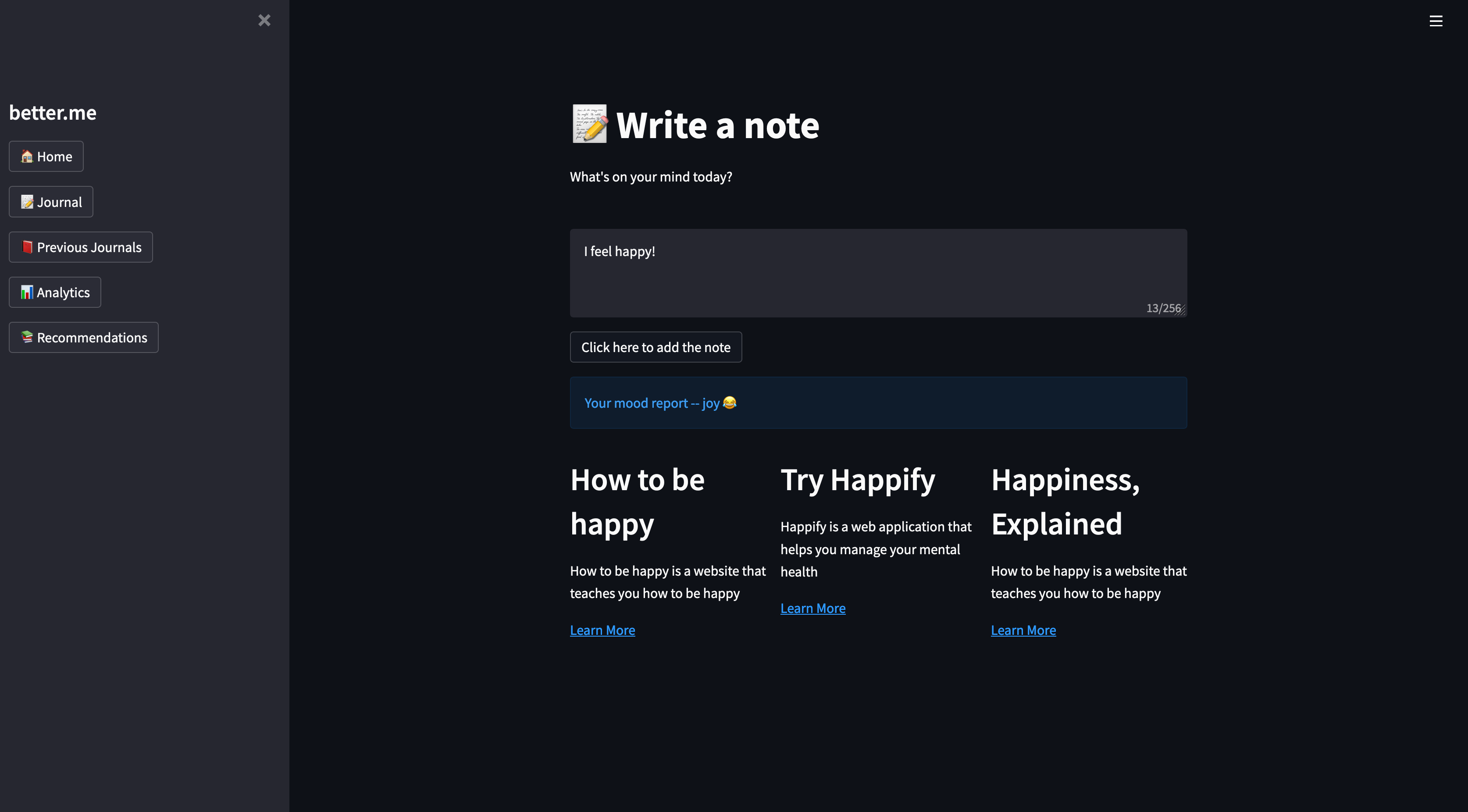This screenshot has width=1468, height=812.
Task: Click the red book icon on Previous Journals
Action: (27, 247)
